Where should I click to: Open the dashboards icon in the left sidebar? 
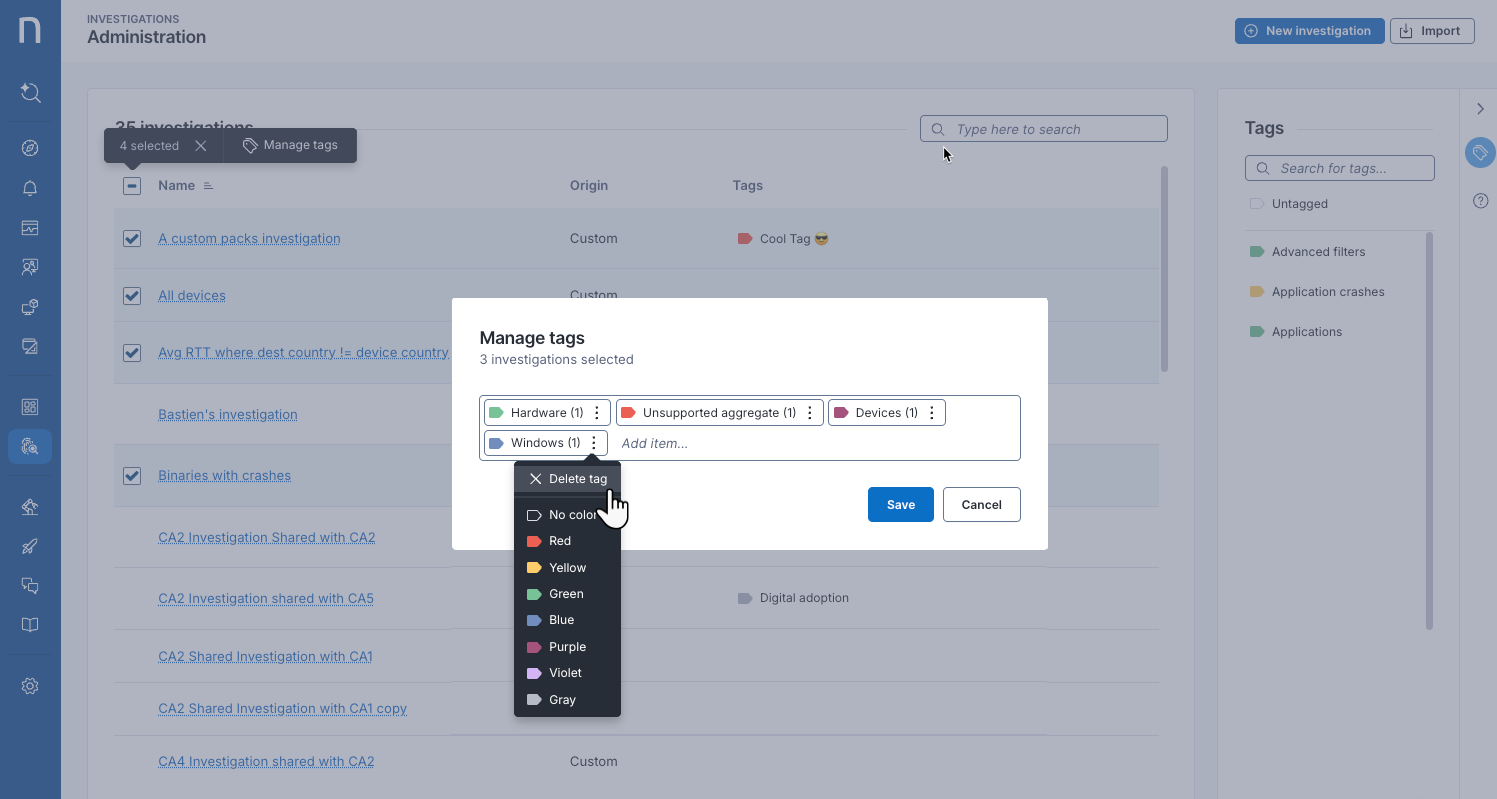coord(30,227)
